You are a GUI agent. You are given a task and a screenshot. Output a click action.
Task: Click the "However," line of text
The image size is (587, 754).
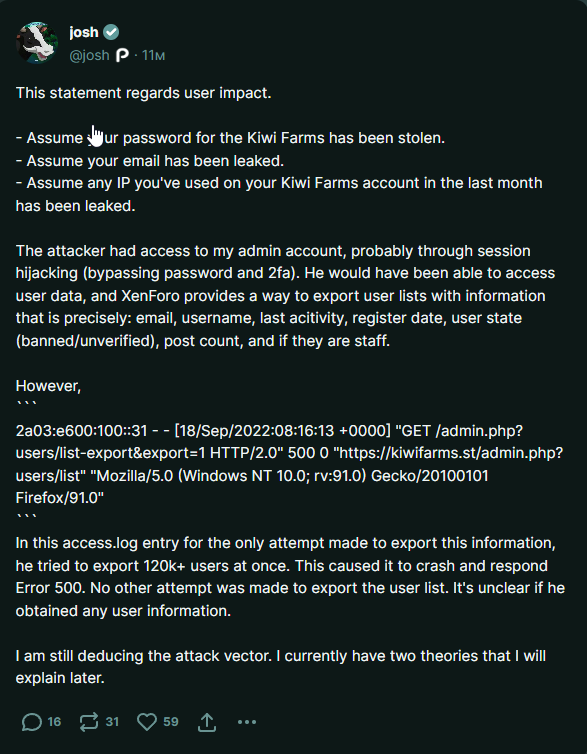(x=49, y=386)
